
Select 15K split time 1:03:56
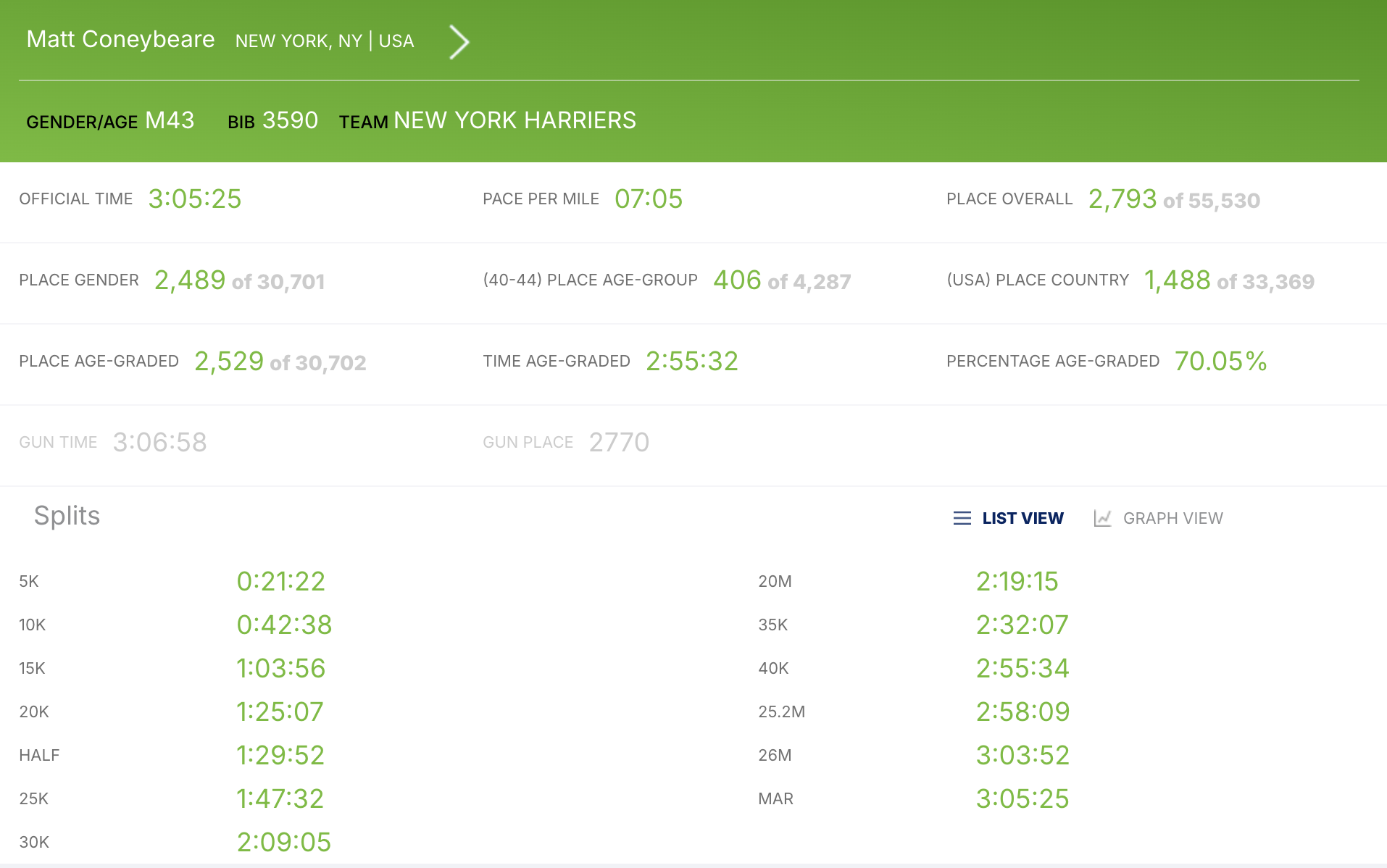[281, 668]
